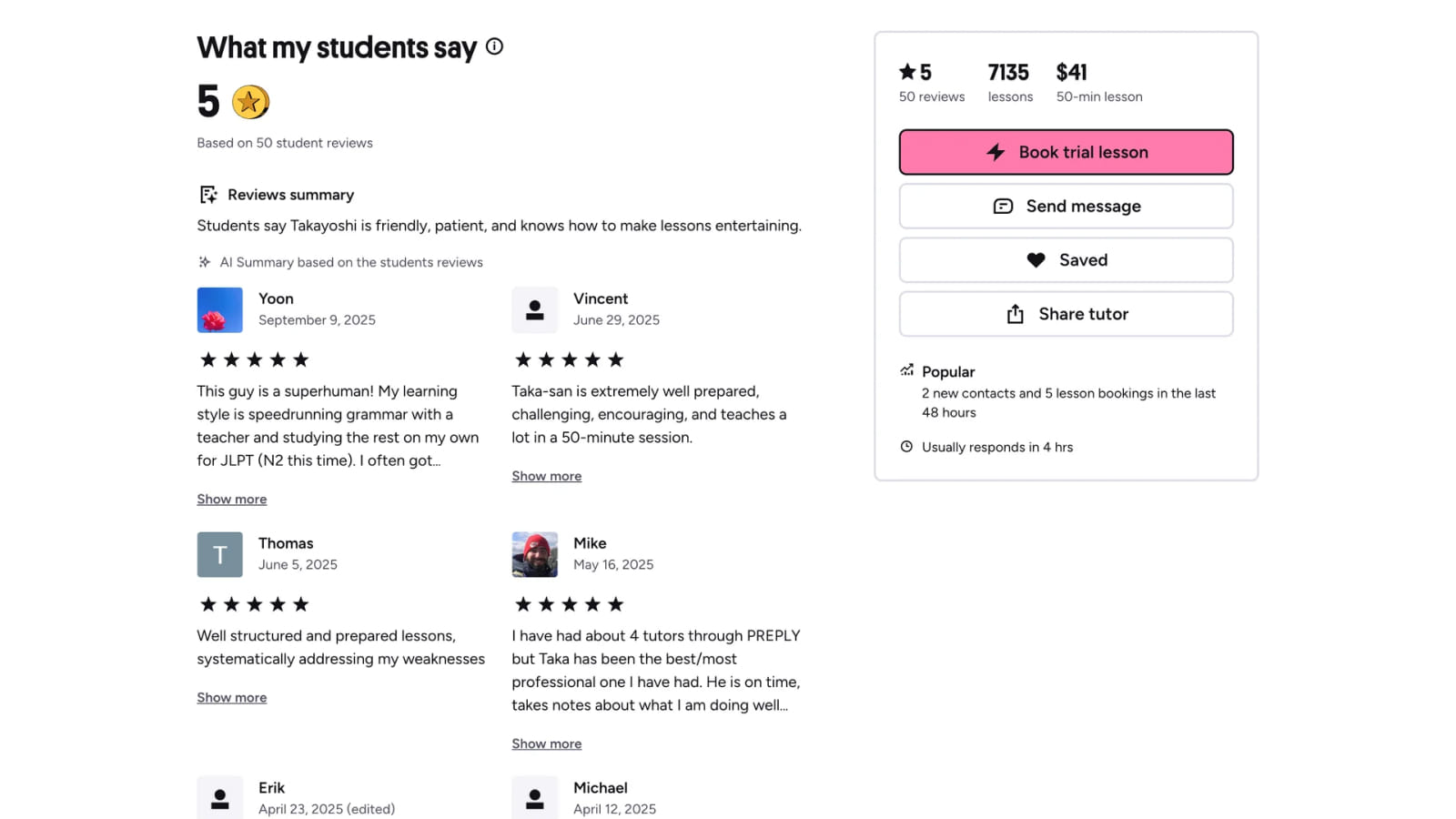
Task: Show more of Mike's review
Action: tap(546, 743)
